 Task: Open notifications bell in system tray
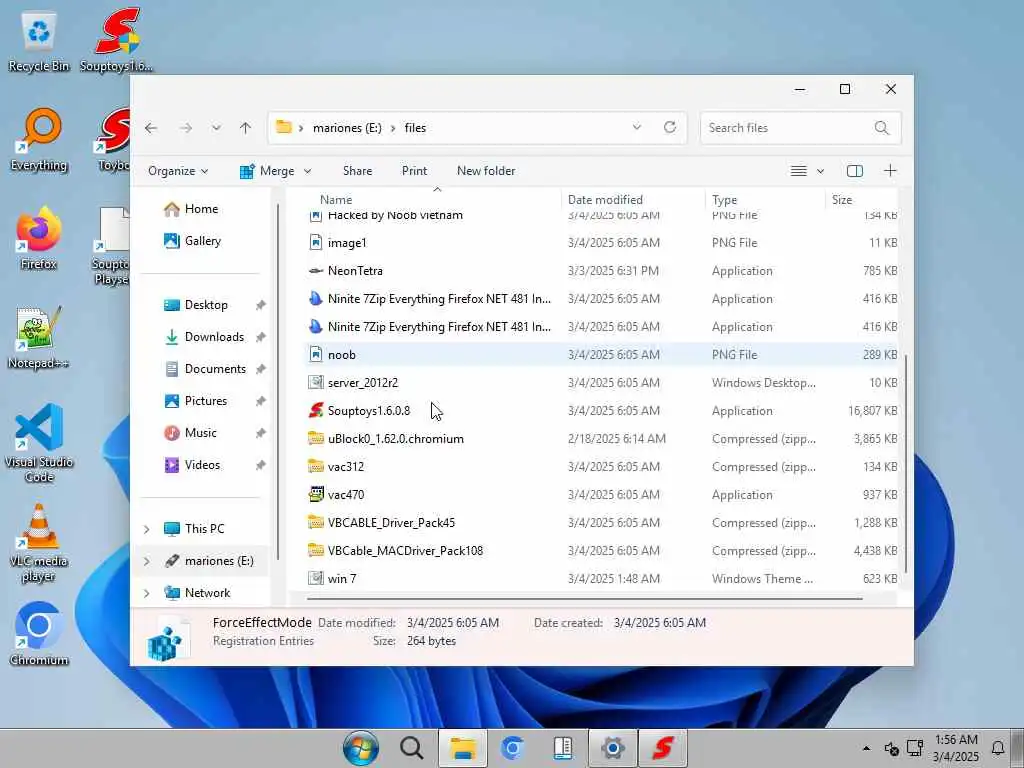[x=998, y=748]
